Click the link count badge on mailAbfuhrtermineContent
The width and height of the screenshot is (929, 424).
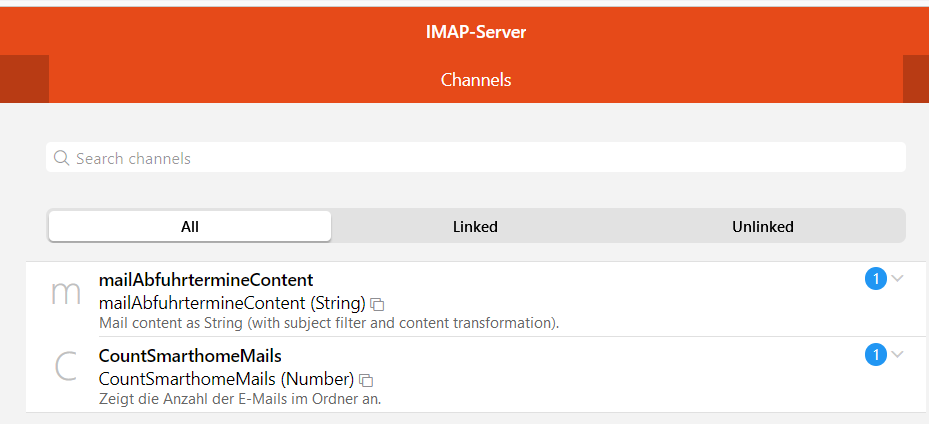click(875, 279)
